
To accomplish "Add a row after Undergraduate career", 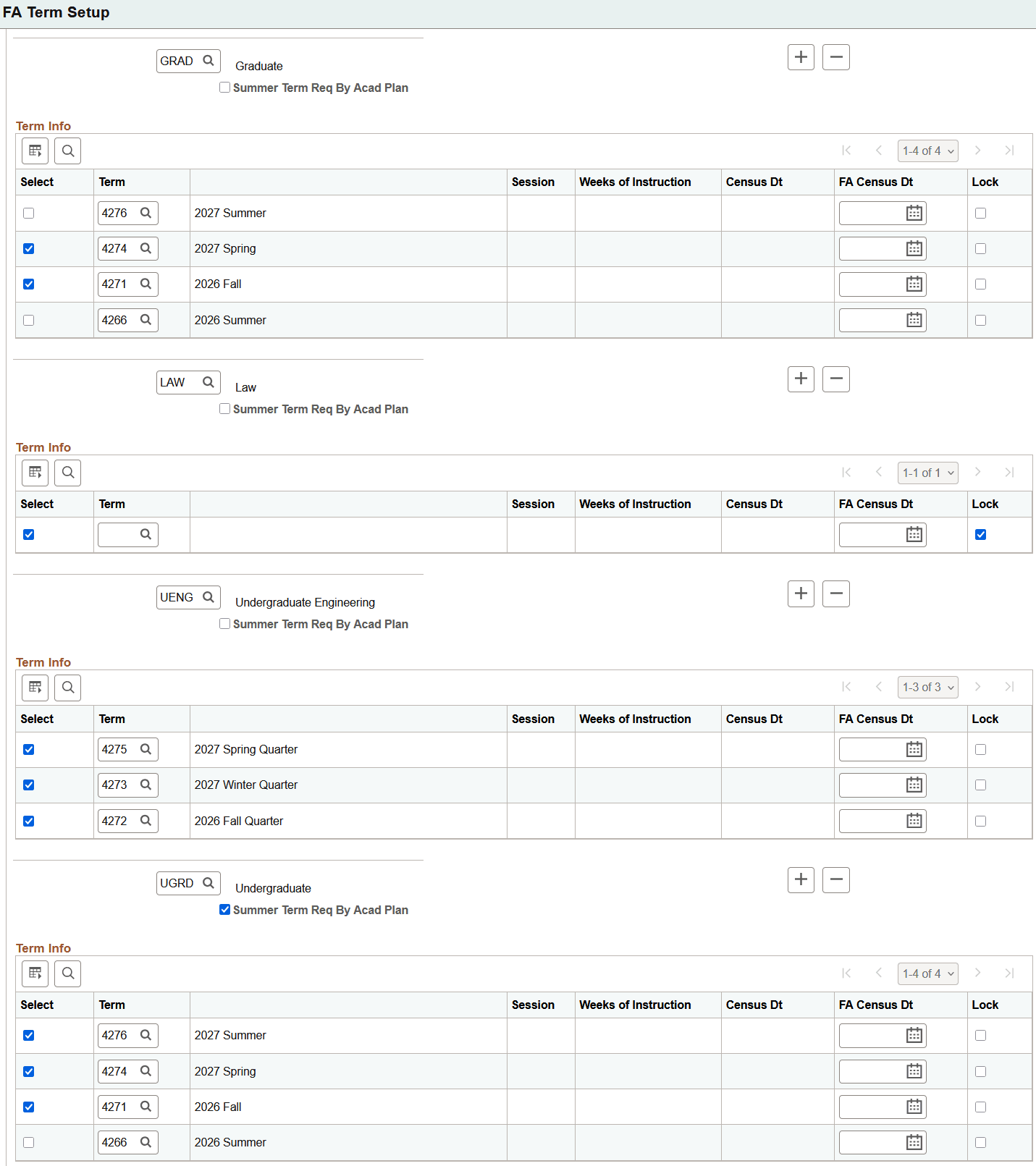I will (801, 879).
